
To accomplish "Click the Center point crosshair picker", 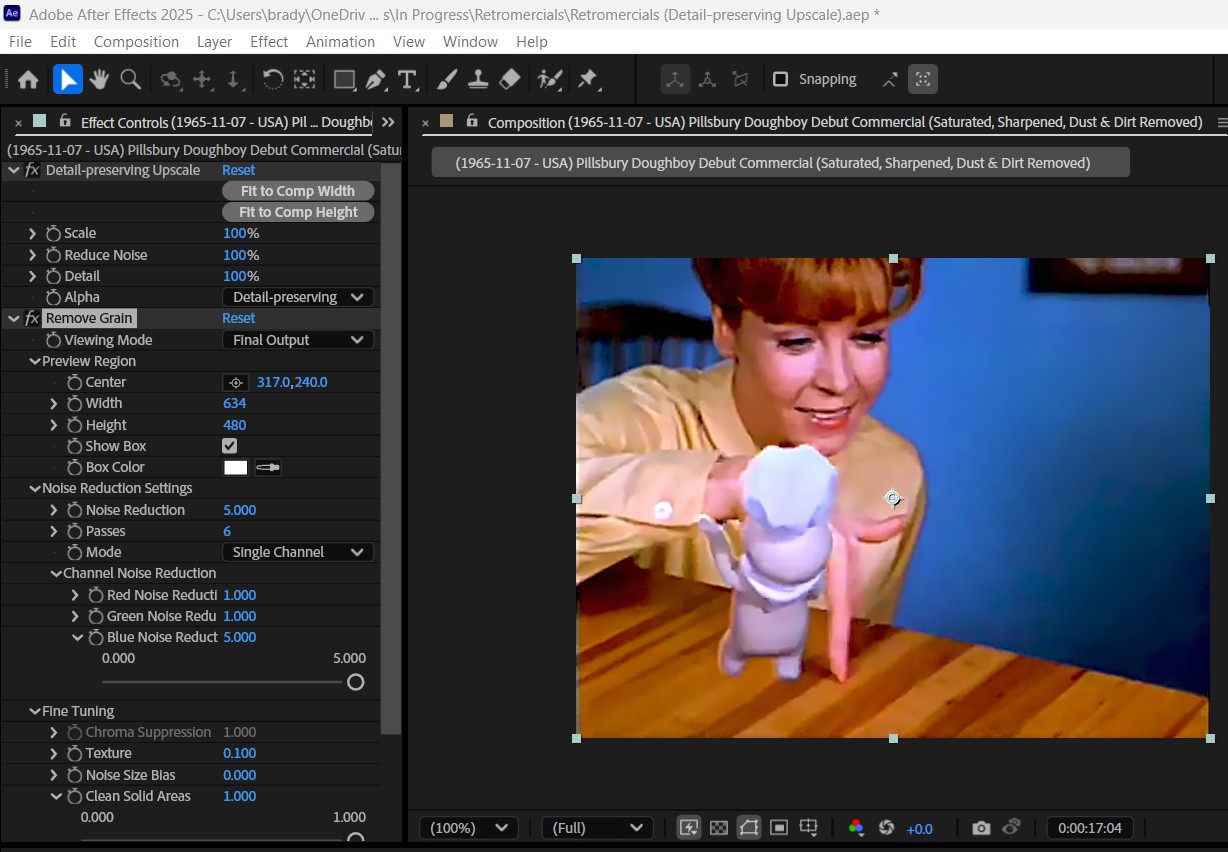I will 236,382.
